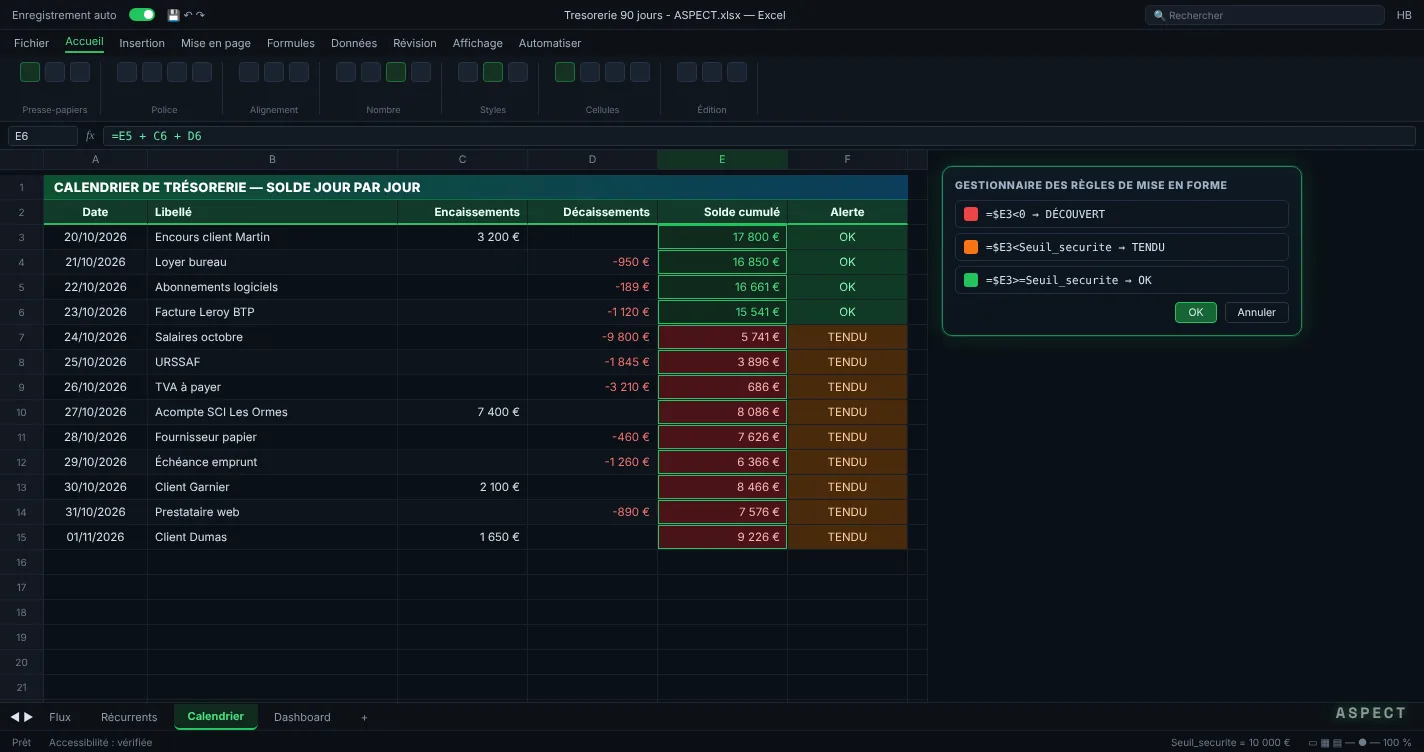Click the Rechercher search field
This screenshot has width=1424, height=752.
point(1265,15)
